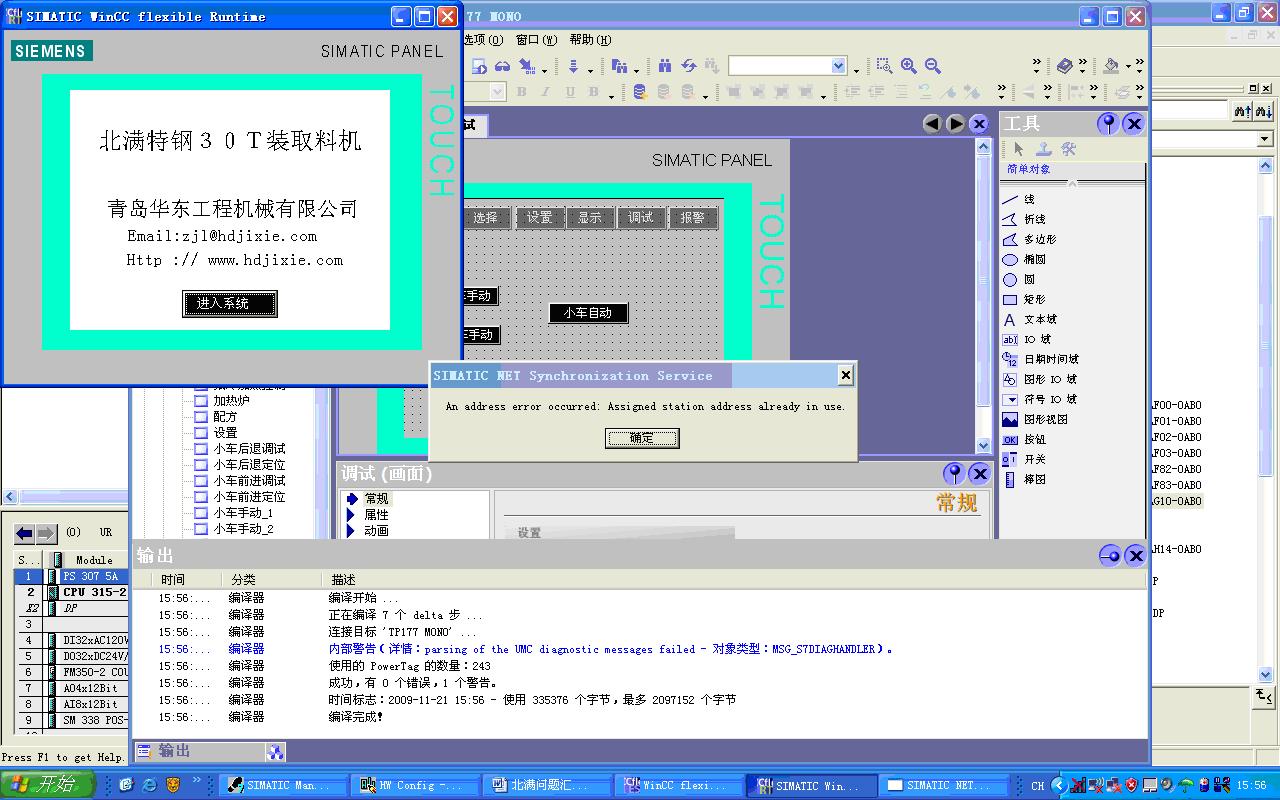Viewport: 1280px width, 800px height.
Task: Click the scroll-down arrow of the screen editor scrollbar
Action: [983, 445]
